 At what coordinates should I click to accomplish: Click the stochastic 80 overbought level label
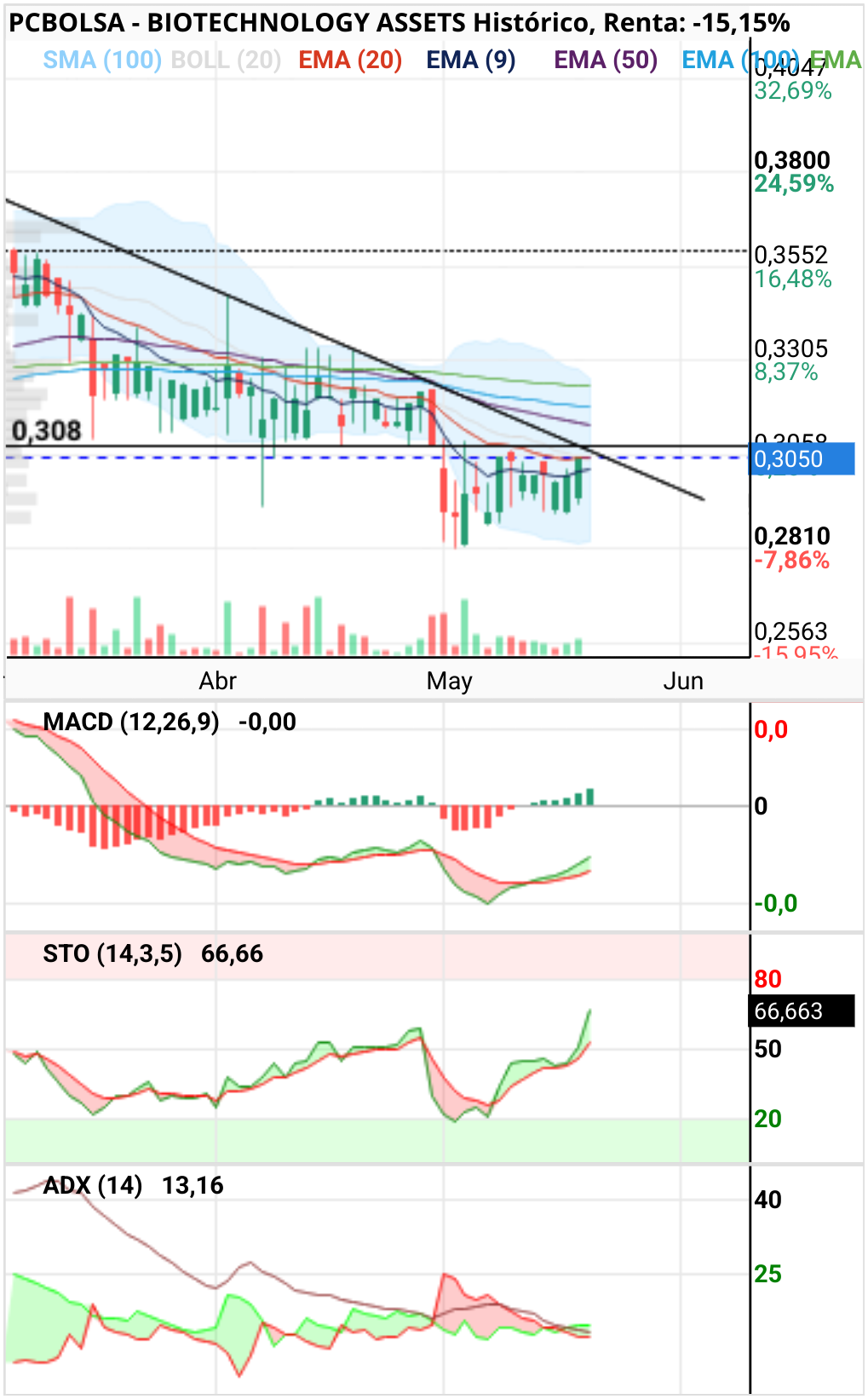point(767,979)
